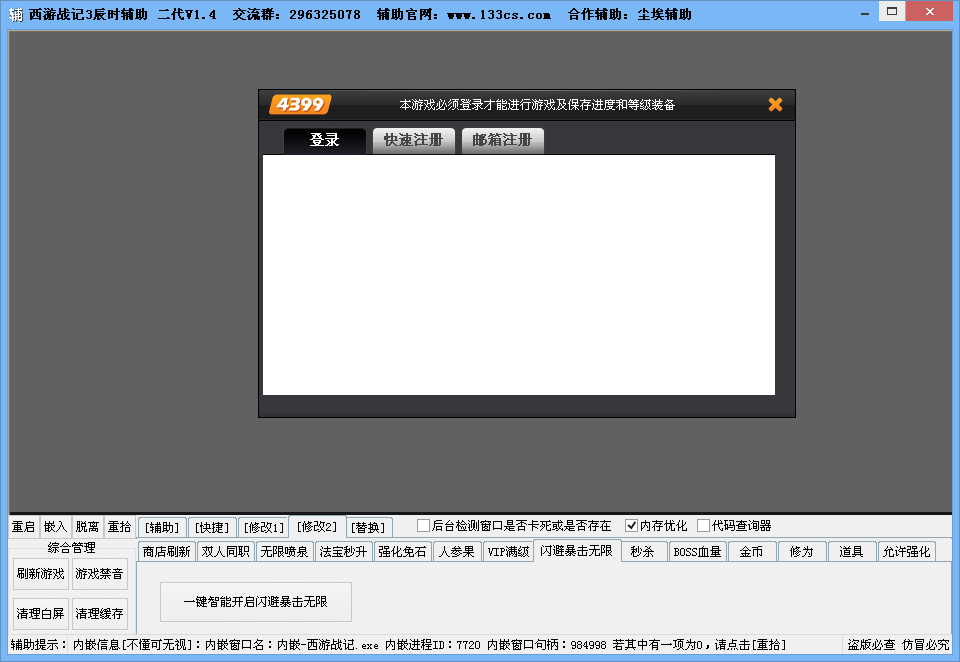This screenshot has width=960, height=662.
Task: Minimize the 西游战记3 assistant window
Action: [864, 13]
